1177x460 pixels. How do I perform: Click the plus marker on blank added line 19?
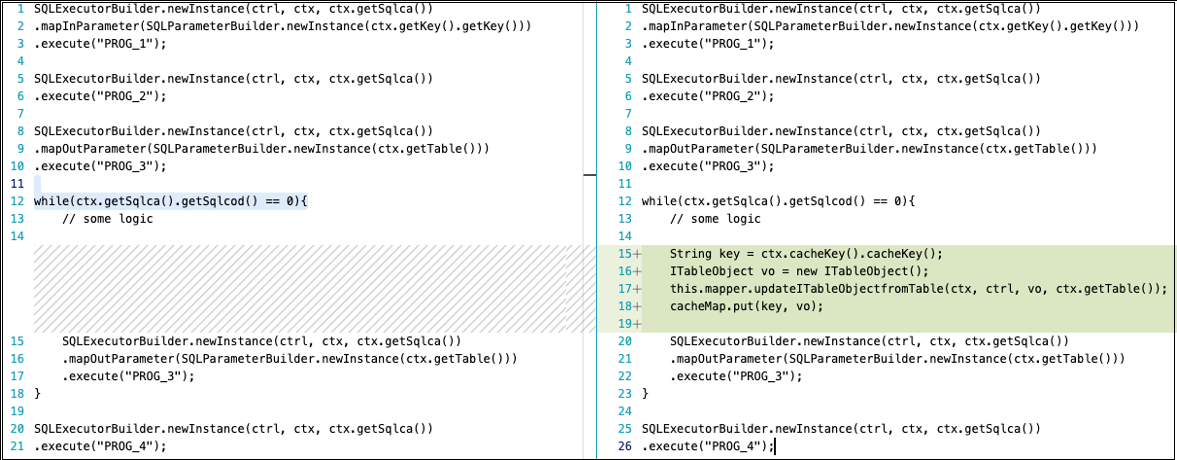click(x=636, y=324)
